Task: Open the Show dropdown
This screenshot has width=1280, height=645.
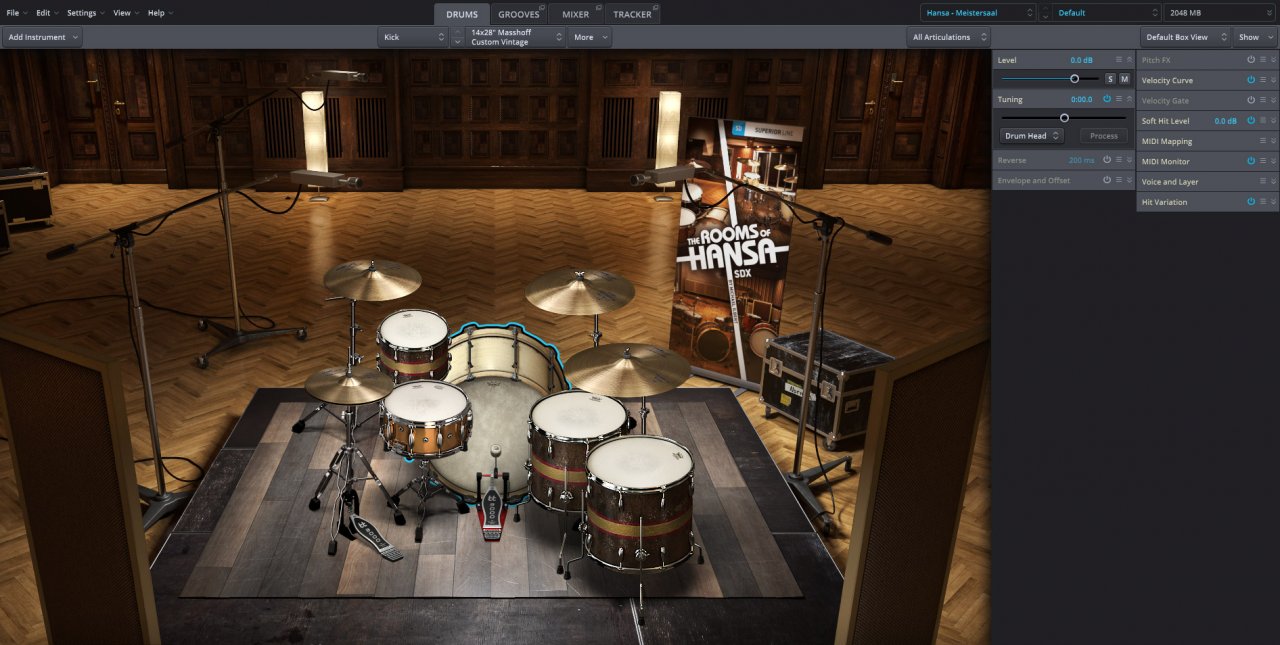Action: click(x=1255, y=37)
